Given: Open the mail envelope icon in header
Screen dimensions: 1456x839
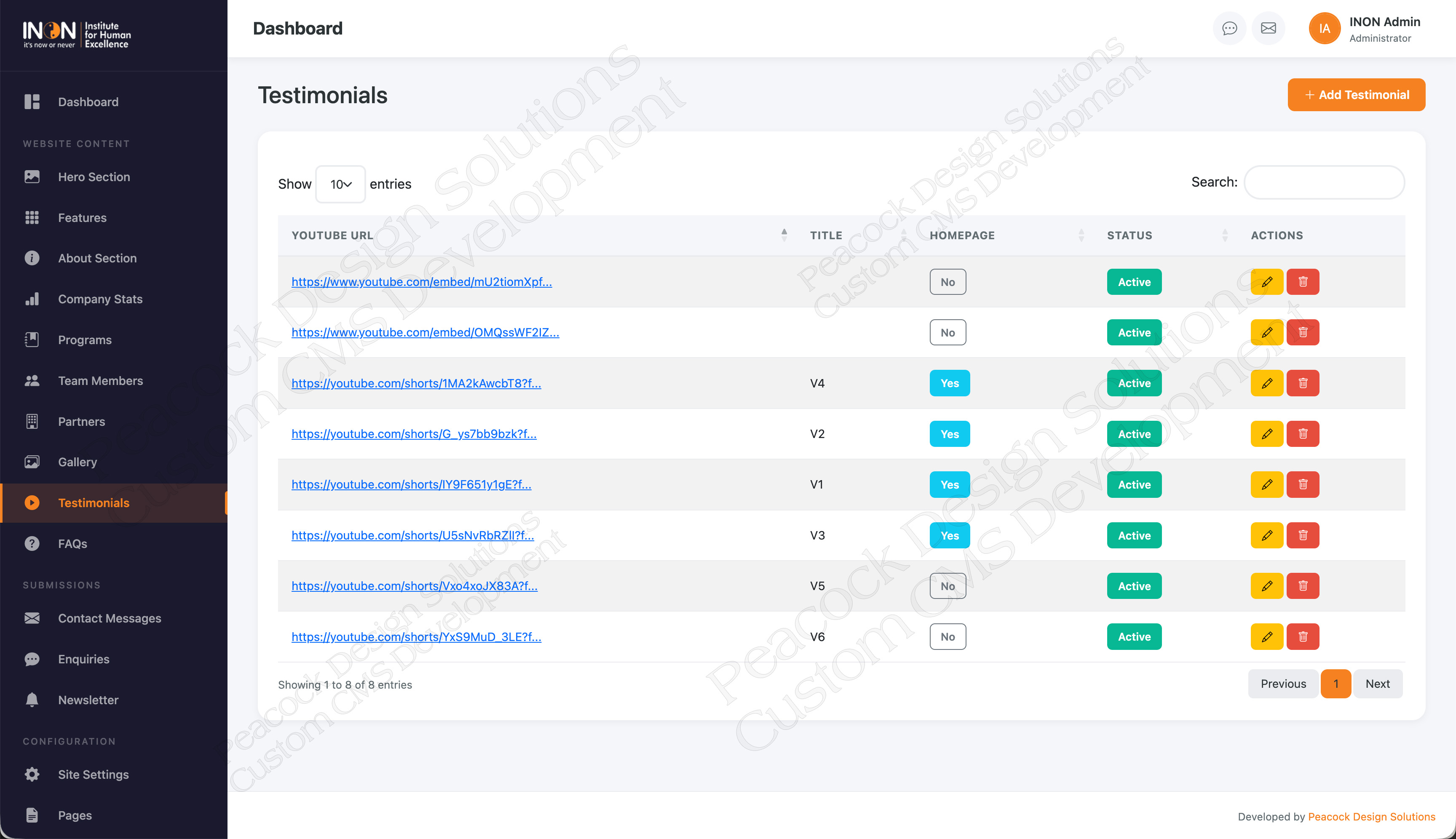Looking at the screenshot, I should (x=1268, y=28).
